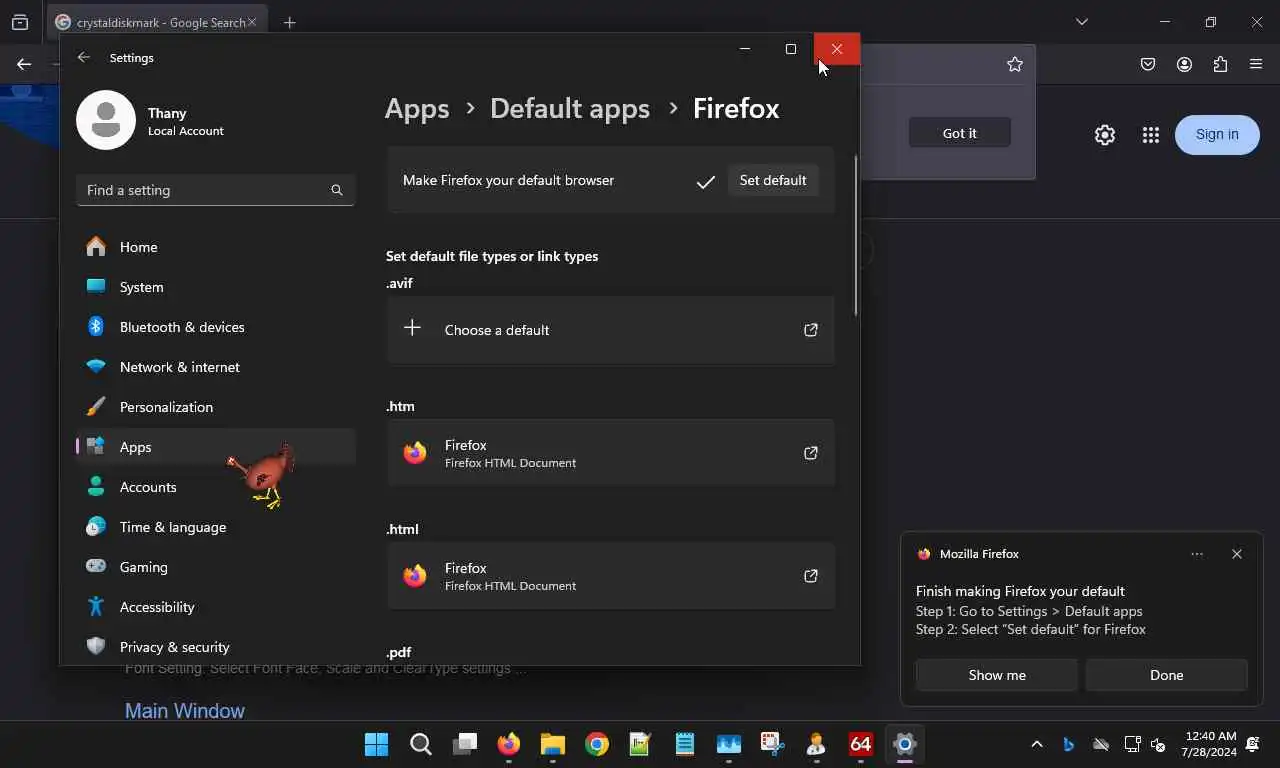The image size is (1280, 768).
Task: Open Firefox from the taskbar
Action: click(509, 744)
